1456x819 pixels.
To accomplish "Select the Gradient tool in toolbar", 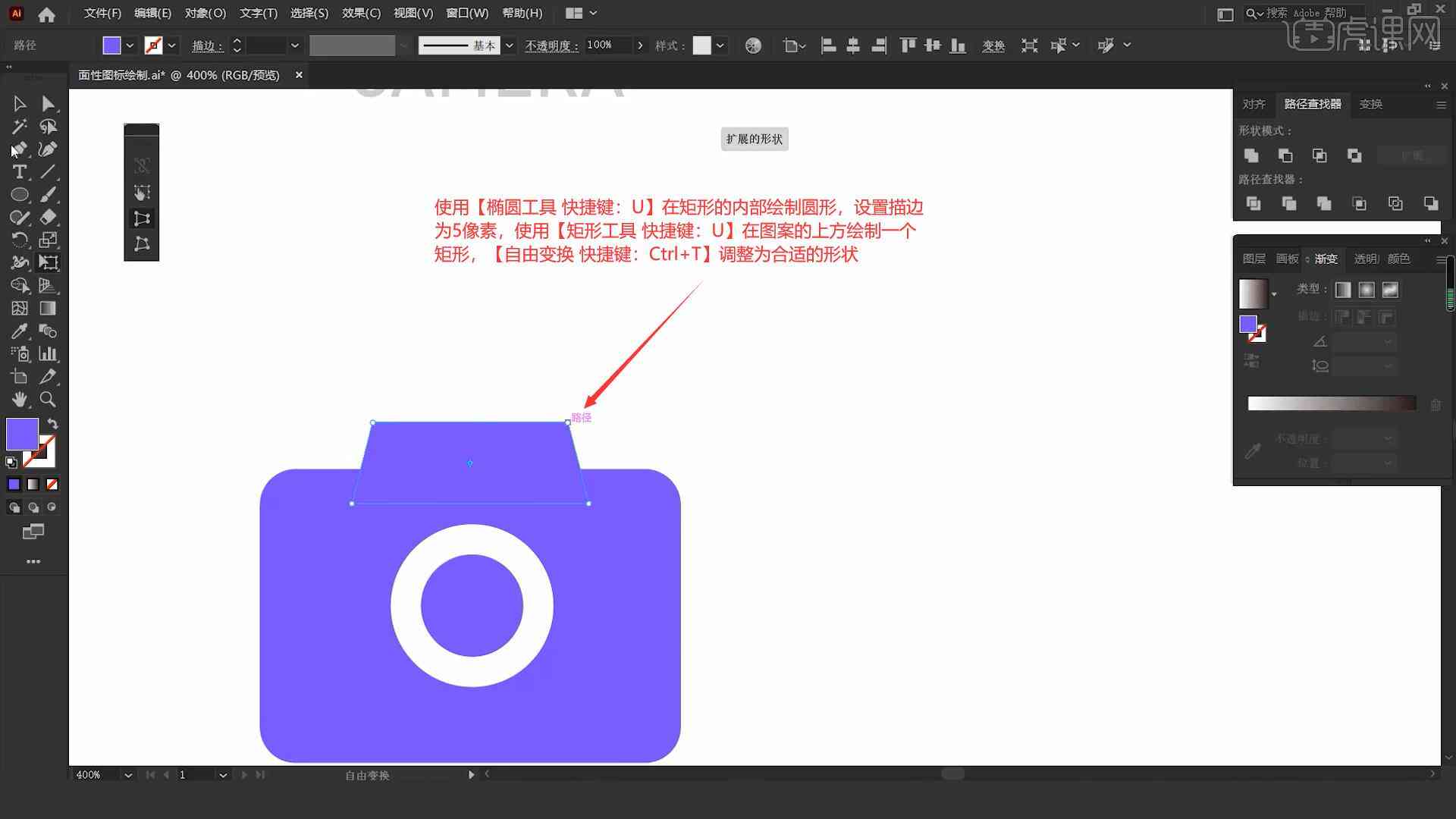I will click(x=48, y=308).
